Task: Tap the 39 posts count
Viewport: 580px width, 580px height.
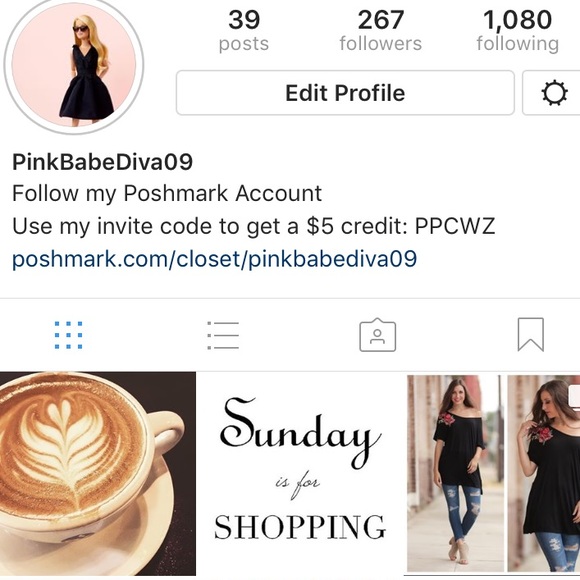Action: click(x=244, y=31)
